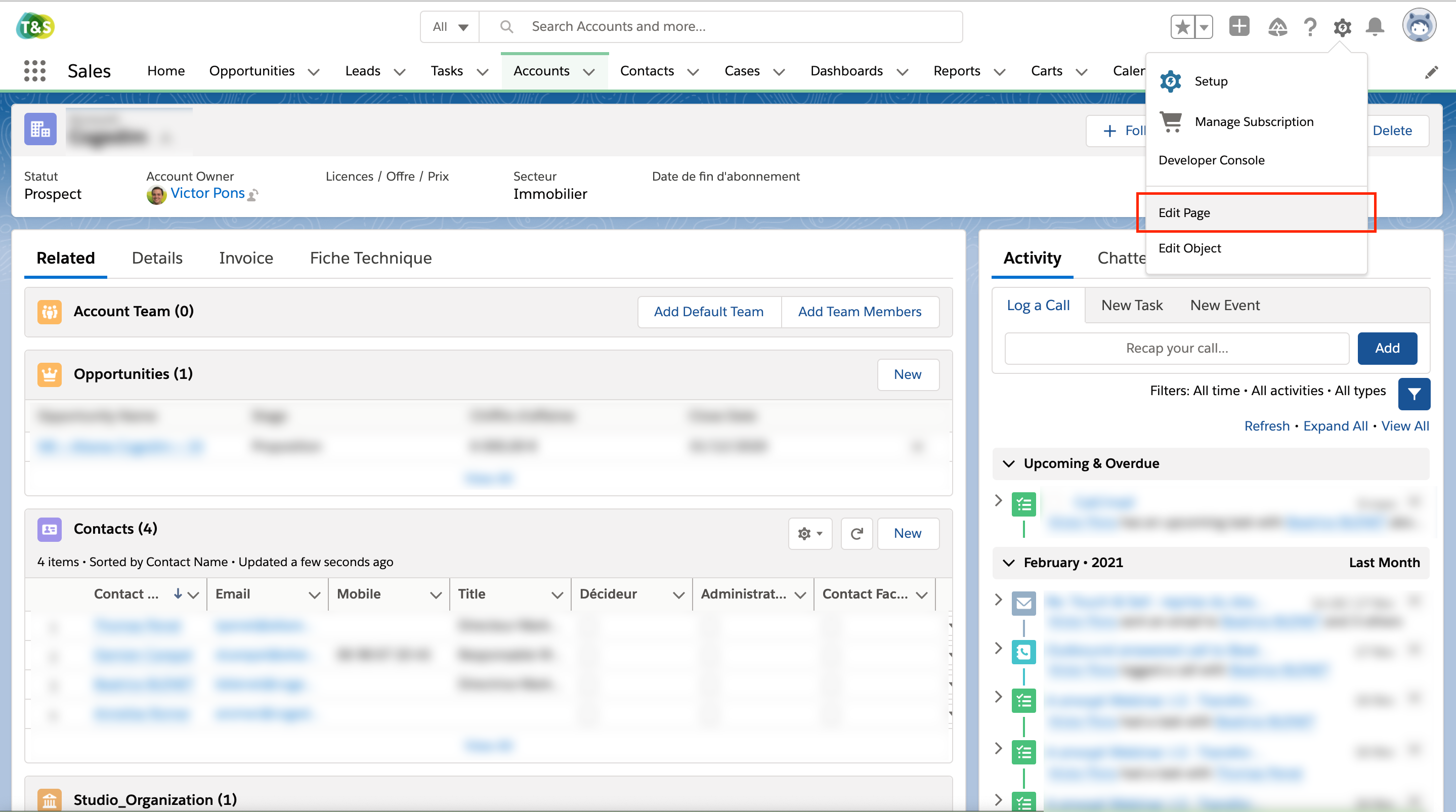Click the Studio_Organization building icon

[x=49, y=799]
